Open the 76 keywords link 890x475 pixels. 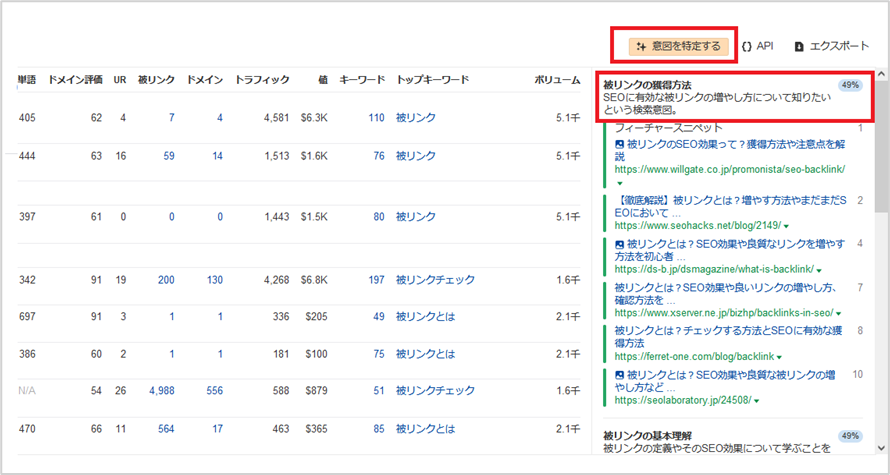coord(379,156)
